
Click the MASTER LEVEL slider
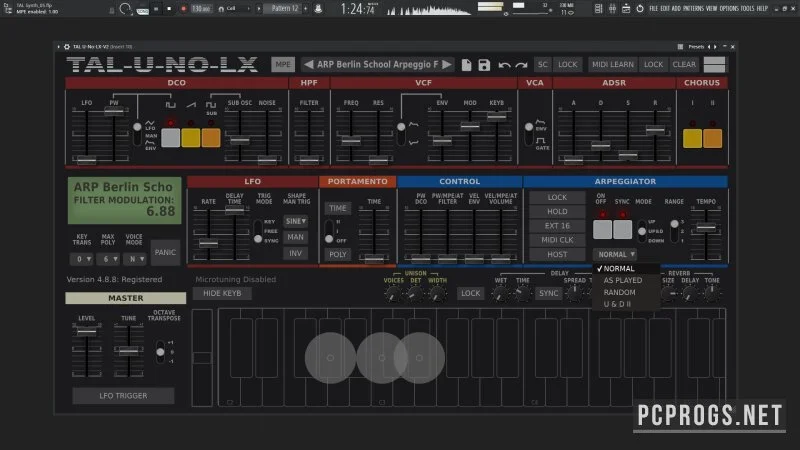[x=87, y=332]
